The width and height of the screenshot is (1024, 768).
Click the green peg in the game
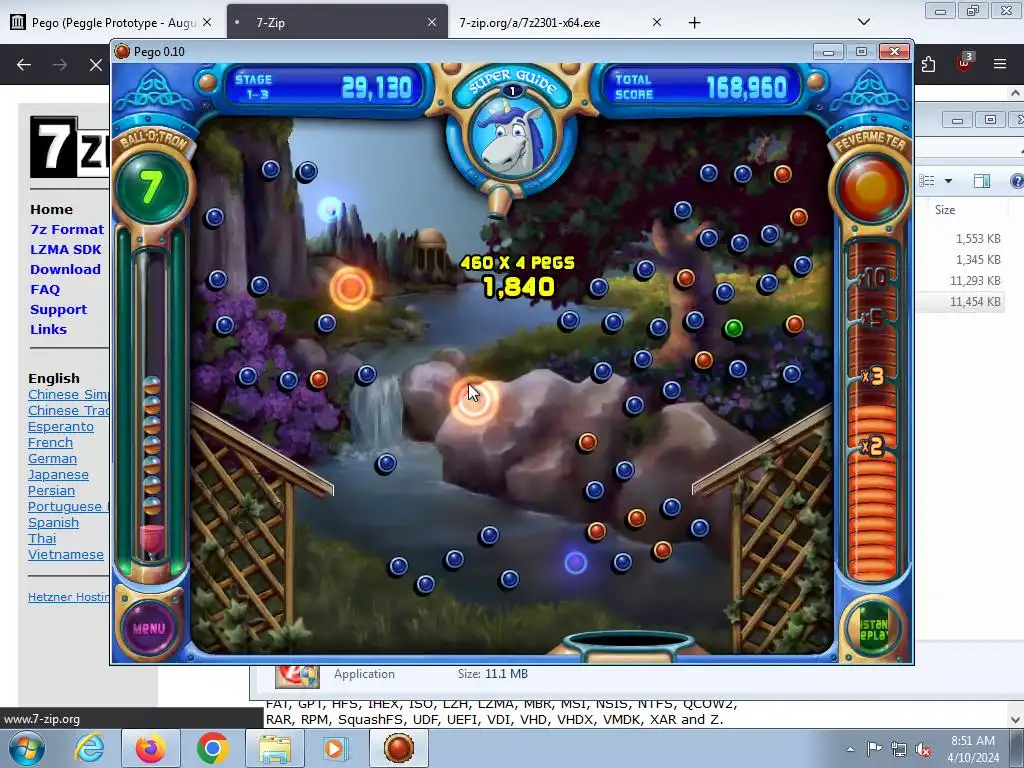[x=733, y=328]
